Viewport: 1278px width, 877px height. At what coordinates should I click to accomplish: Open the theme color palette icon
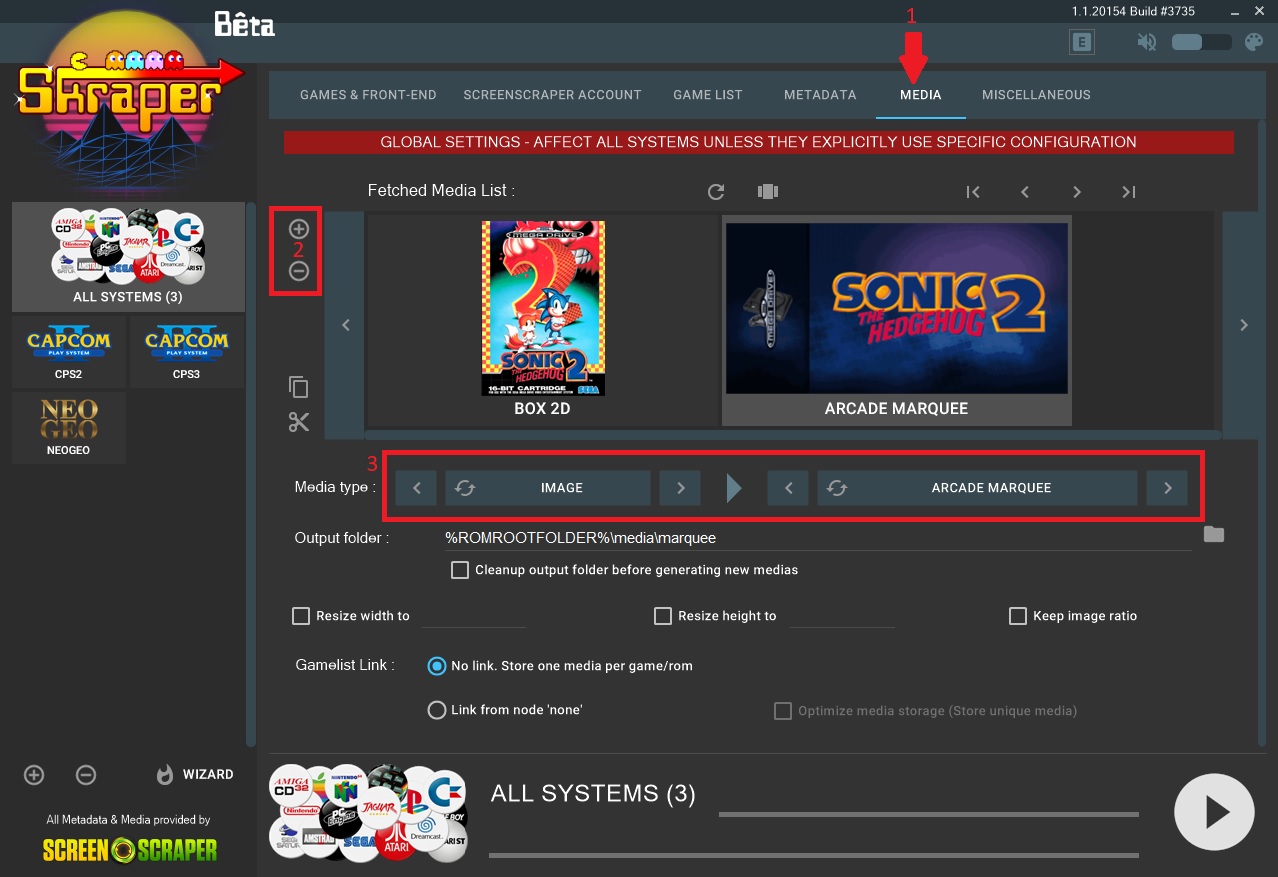click(1253, 42)
